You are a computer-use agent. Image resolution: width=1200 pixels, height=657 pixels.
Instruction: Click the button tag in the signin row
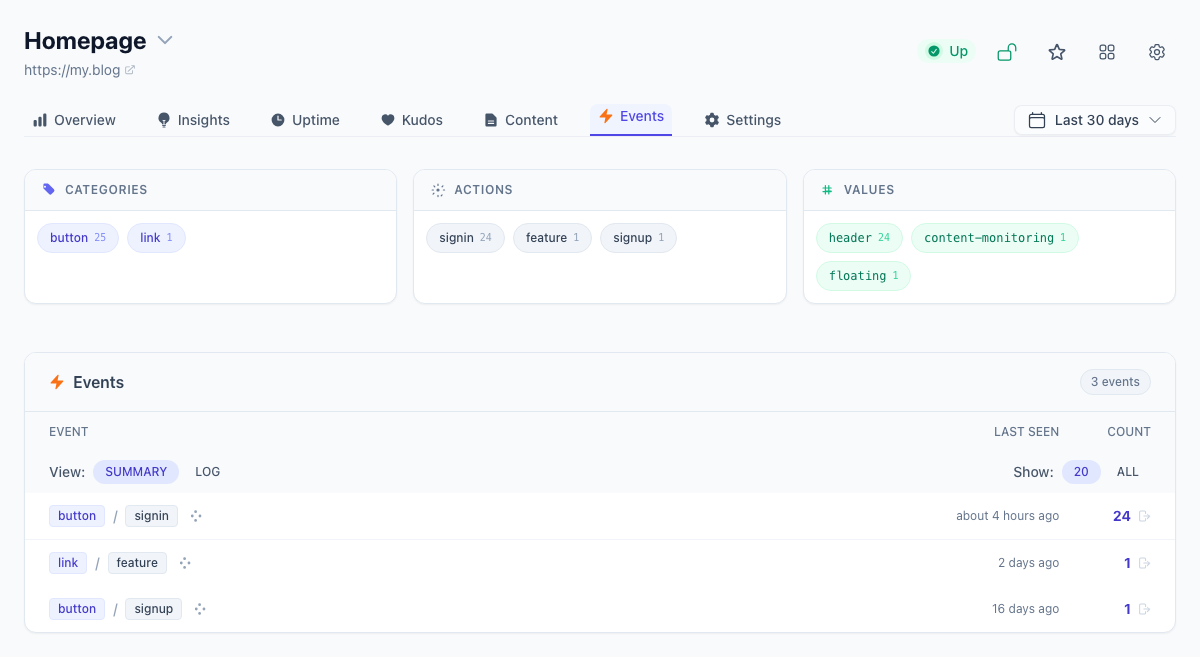pos(77,516)
